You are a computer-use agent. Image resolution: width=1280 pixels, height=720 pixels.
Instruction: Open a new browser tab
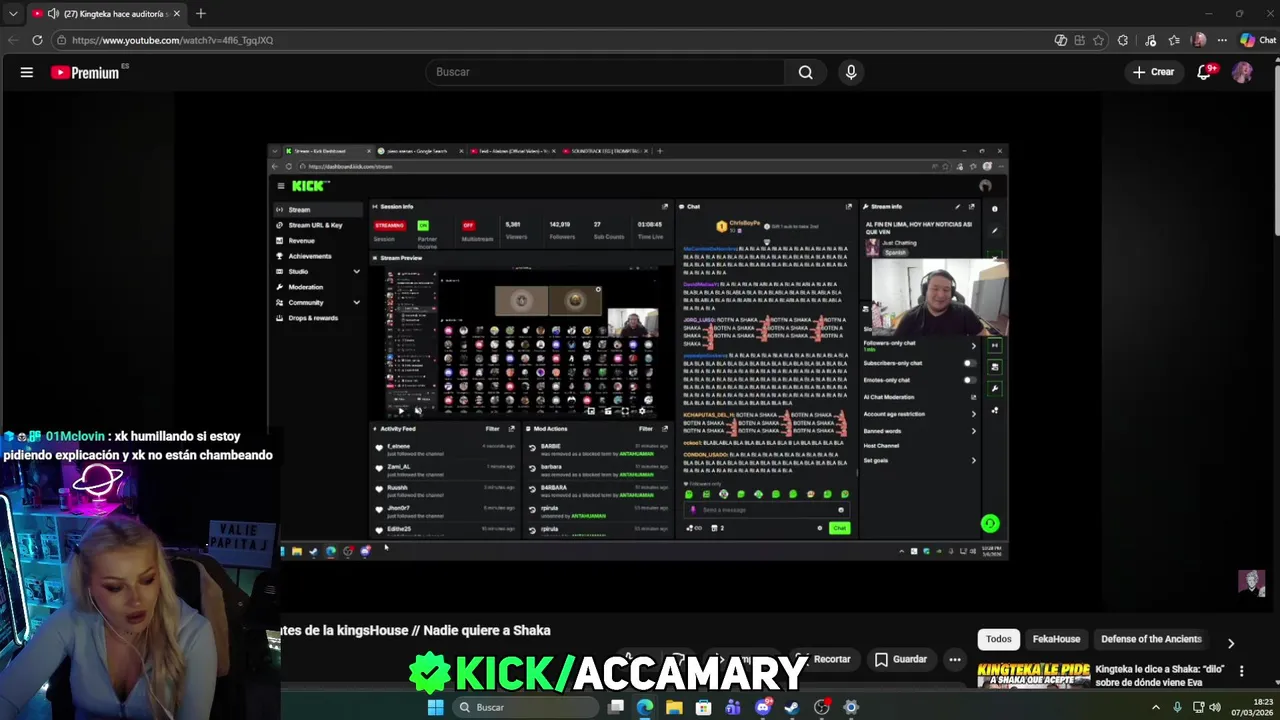(201, 14)
